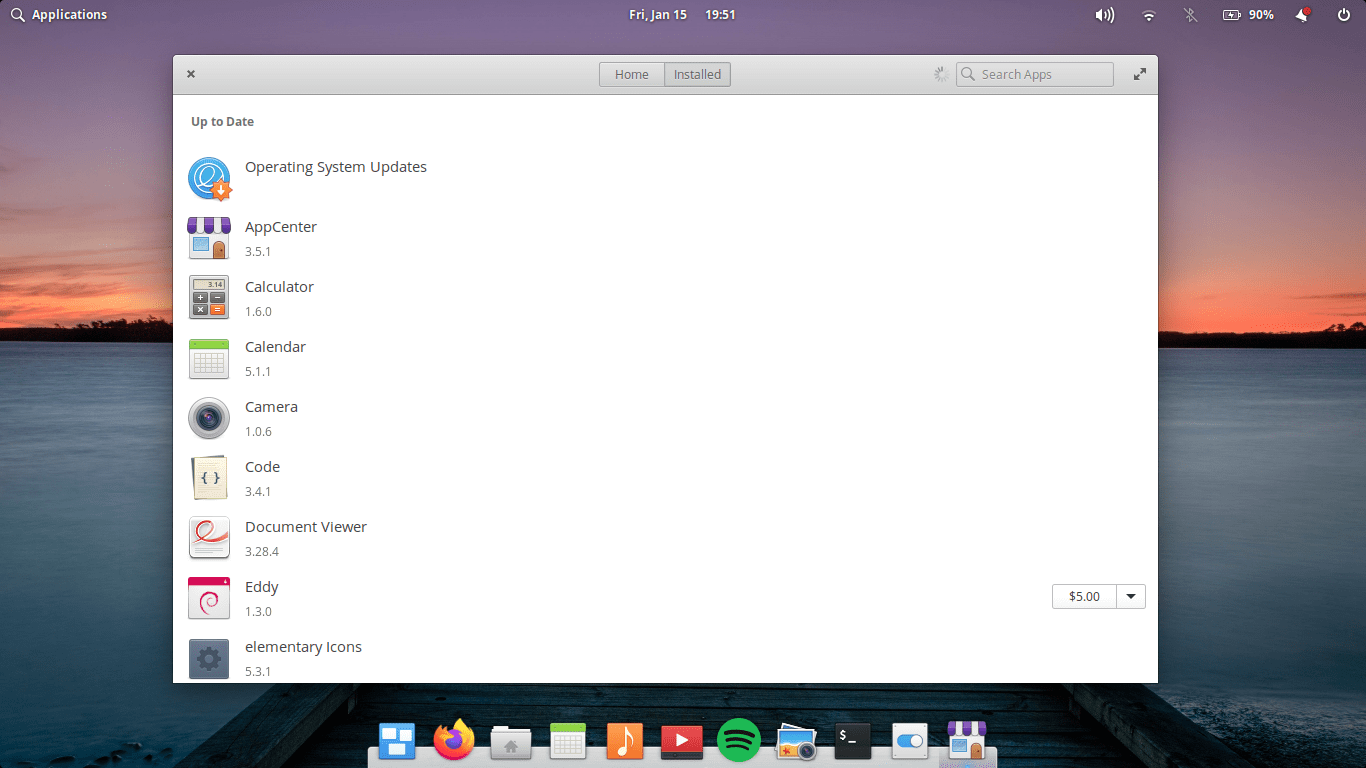Click the Code app name text
This screenshot has width=1366, height=768.
[x=262, y=467]
